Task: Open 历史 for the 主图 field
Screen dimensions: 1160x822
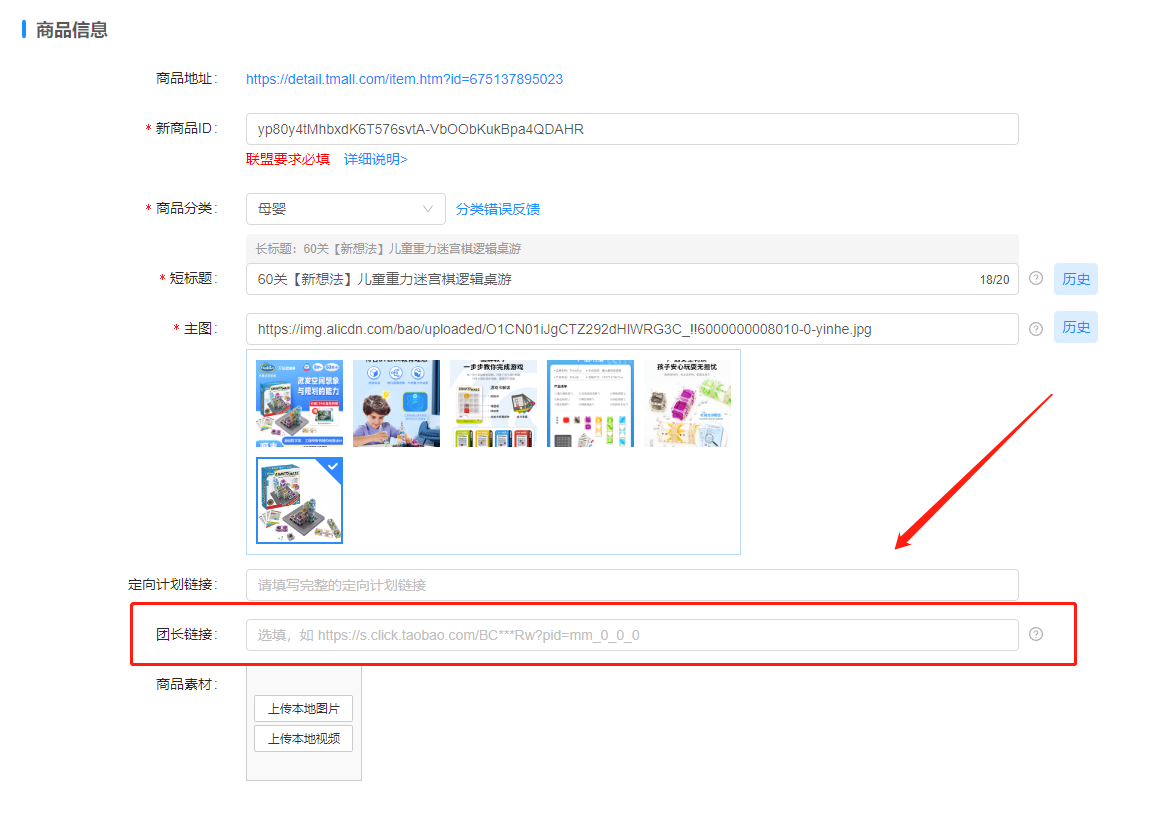Action: [1075, 327]
